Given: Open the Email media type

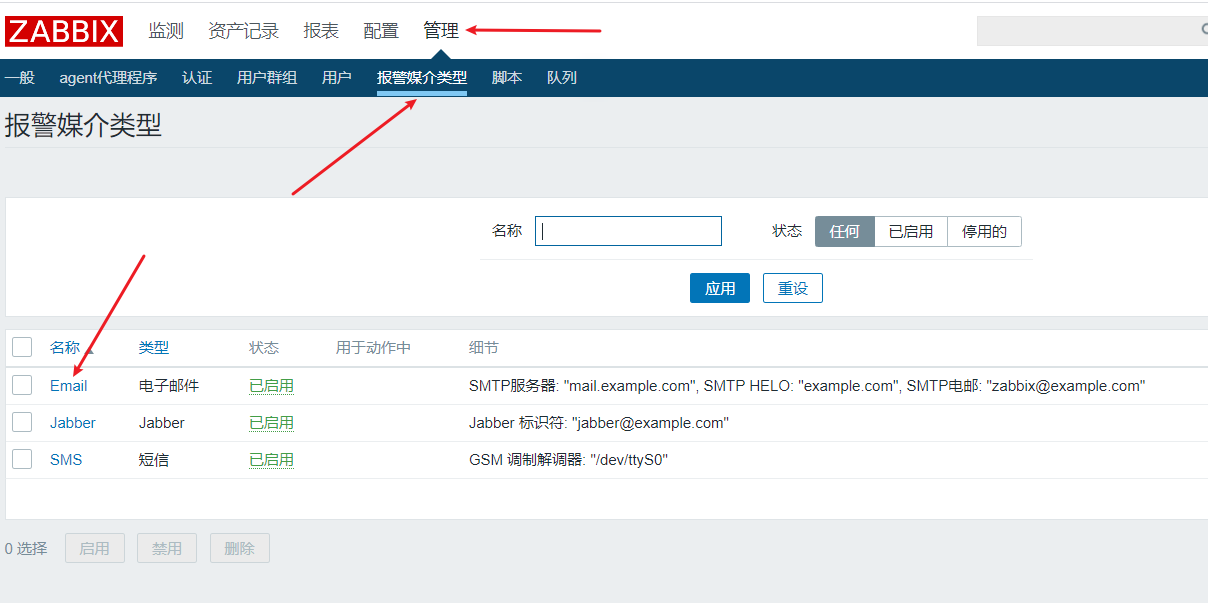Looking at the screenshot, I should pyautogui.click(x=69, y=385).
